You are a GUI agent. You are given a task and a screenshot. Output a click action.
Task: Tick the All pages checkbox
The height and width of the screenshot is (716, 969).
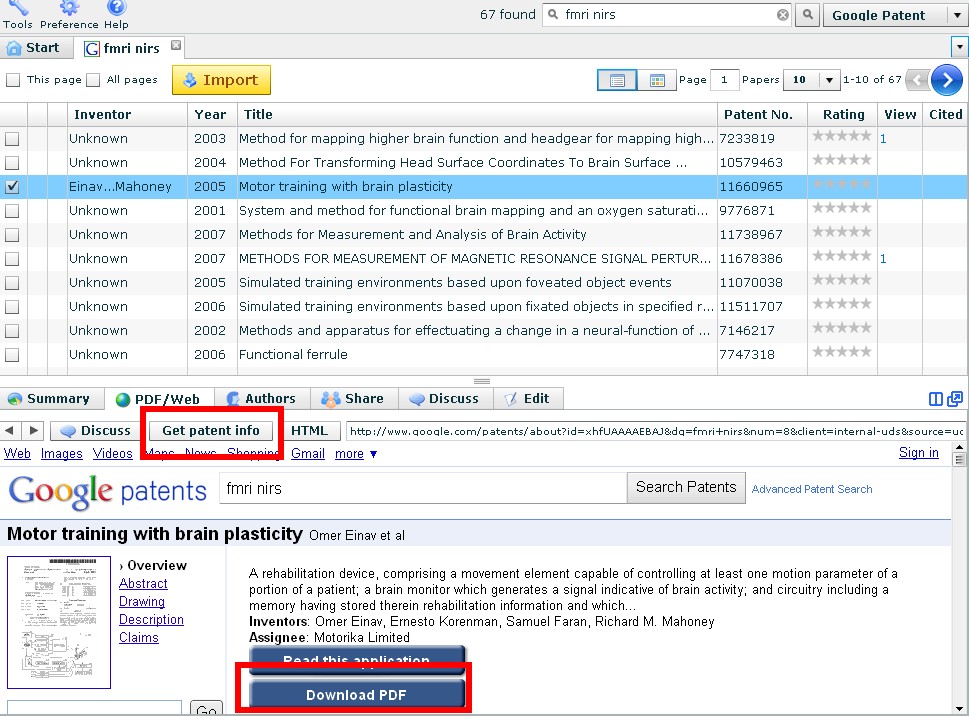[x=93, y=80]
